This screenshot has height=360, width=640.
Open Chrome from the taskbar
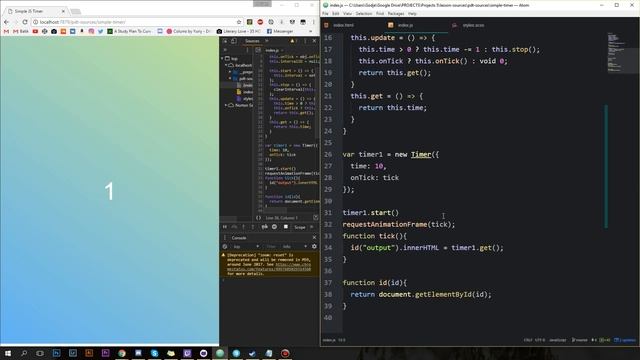coord(122,353)
